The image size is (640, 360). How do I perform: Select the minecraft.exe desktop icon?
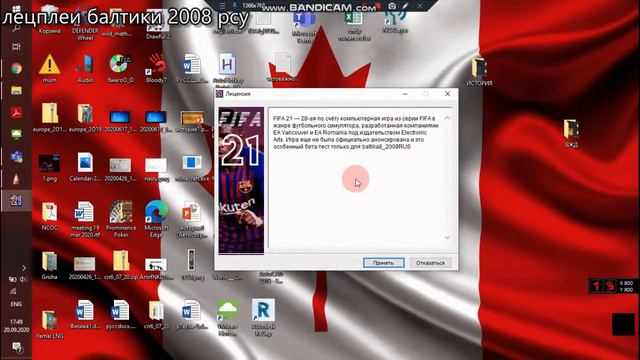coord(192,167)
